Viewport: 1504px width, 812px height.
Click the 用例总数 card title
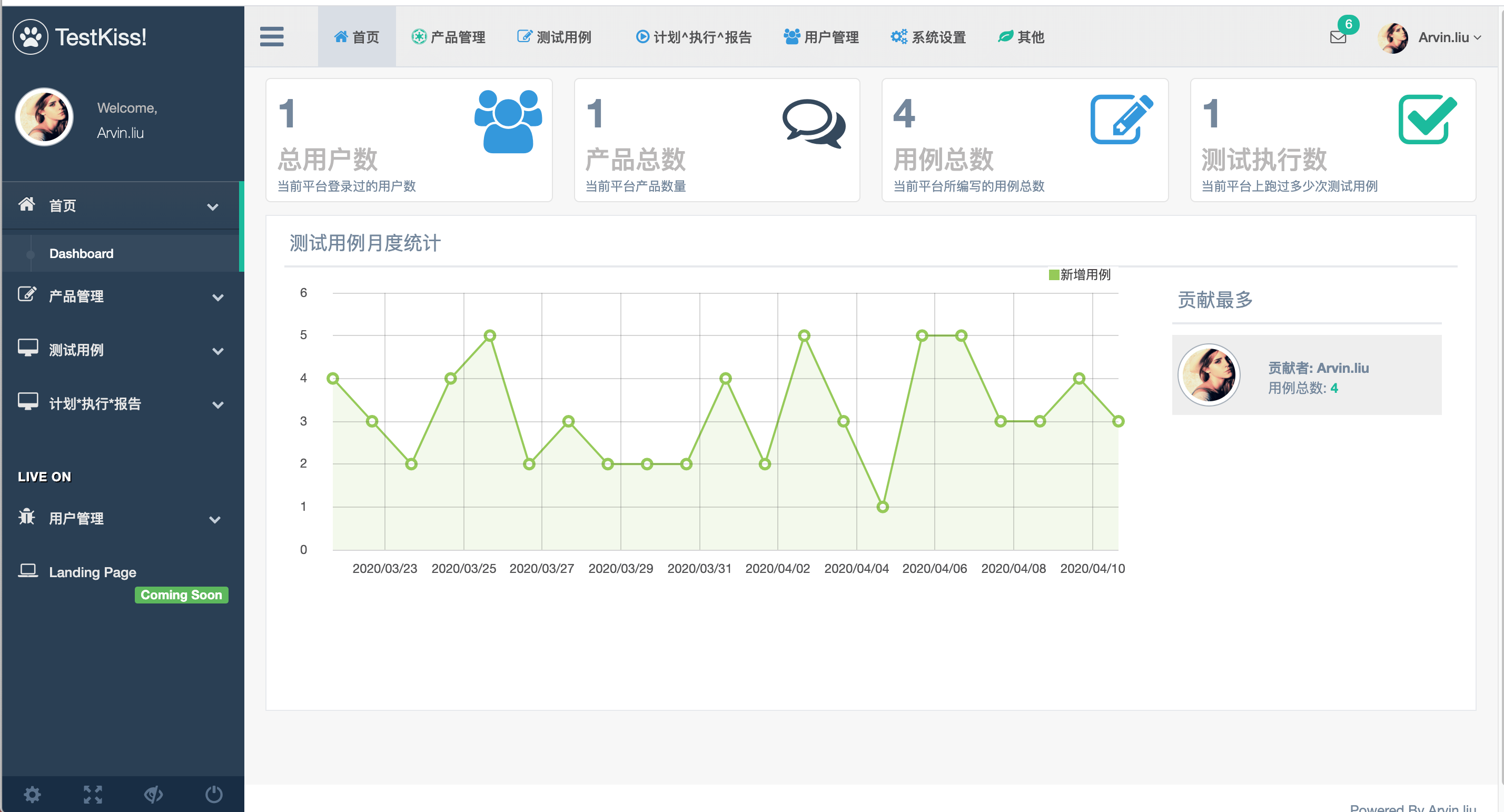pos(943,159)
